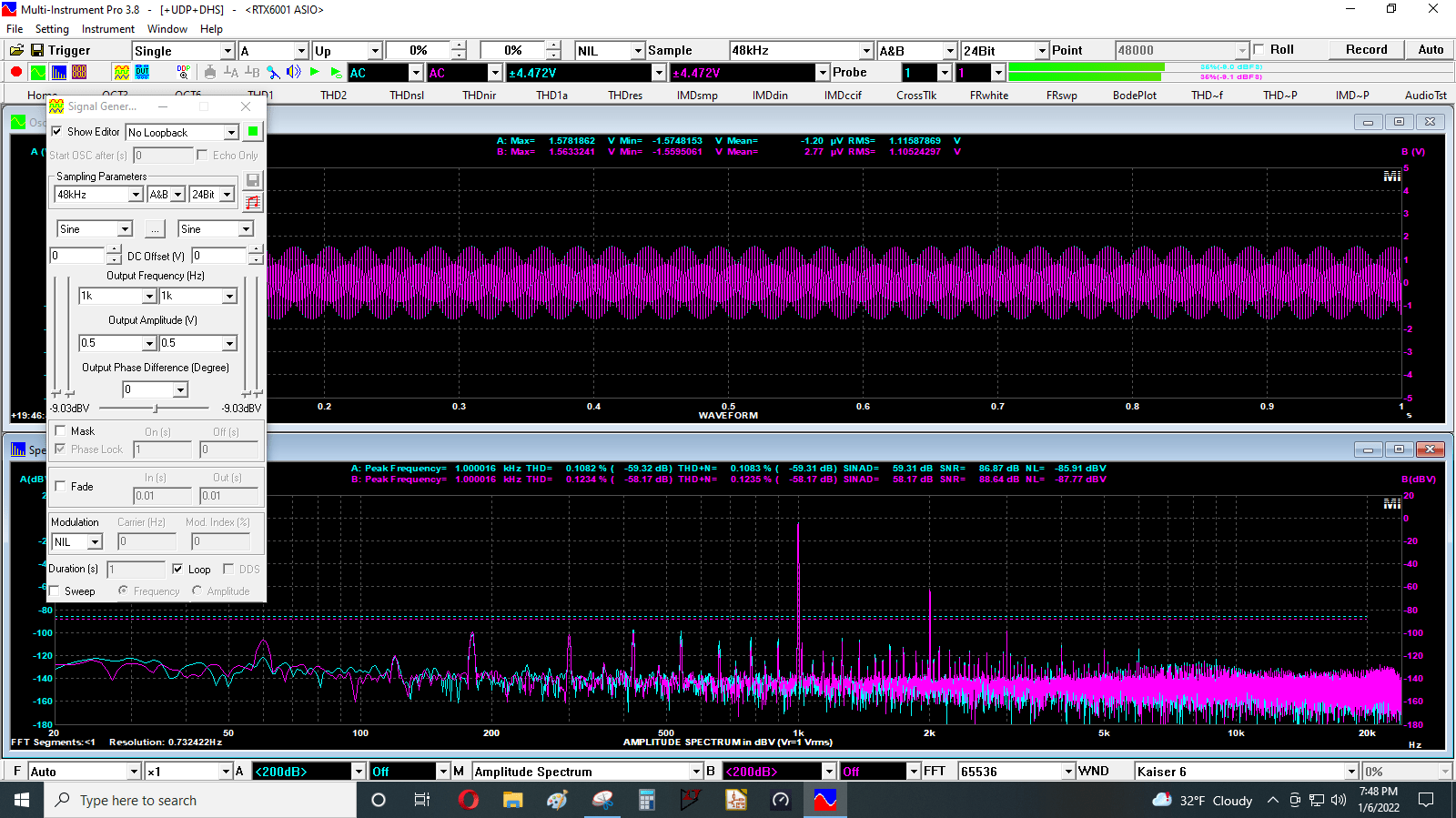Click the red record/stop circle icon

pyautogui.click(x=16, y=73)
